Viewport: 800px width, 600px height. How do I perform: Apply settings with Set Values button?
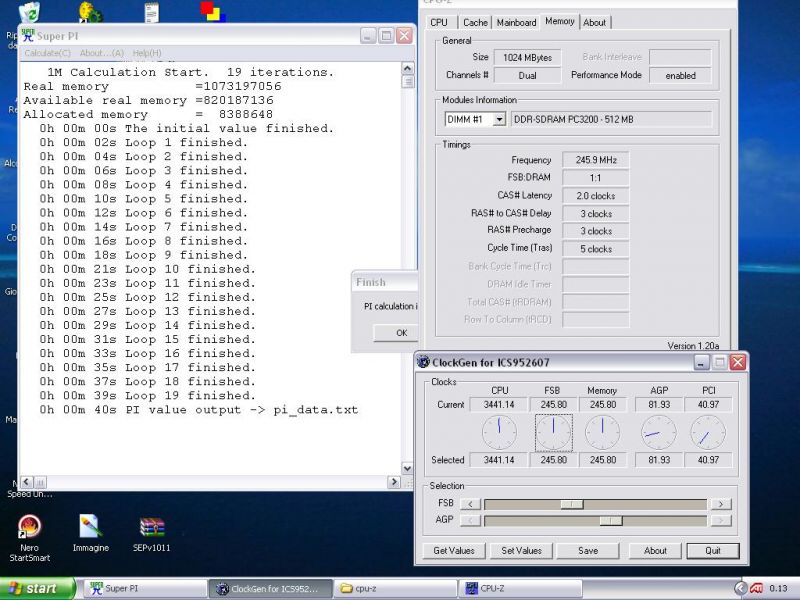[521, 551]
